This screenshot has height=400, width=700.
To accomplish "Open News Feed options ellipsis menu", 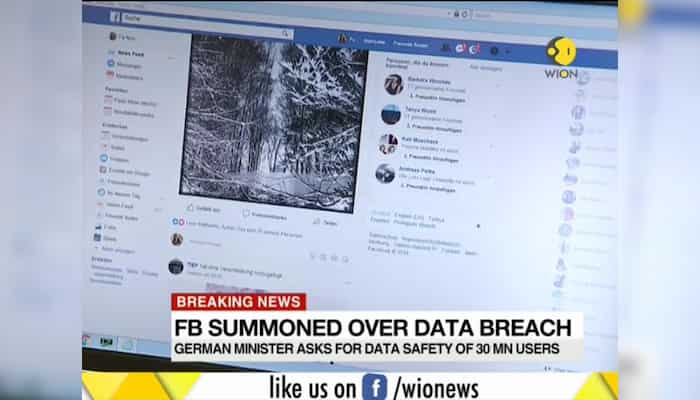I will click(171, 58).
